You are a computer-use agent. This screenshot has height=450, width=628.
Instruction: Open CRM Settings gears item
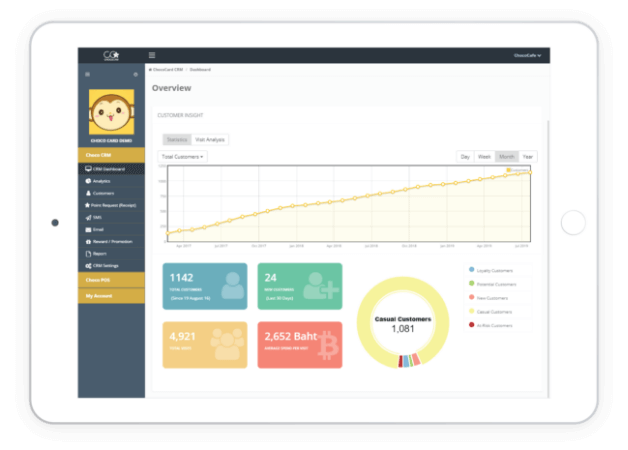pos(104,265)
